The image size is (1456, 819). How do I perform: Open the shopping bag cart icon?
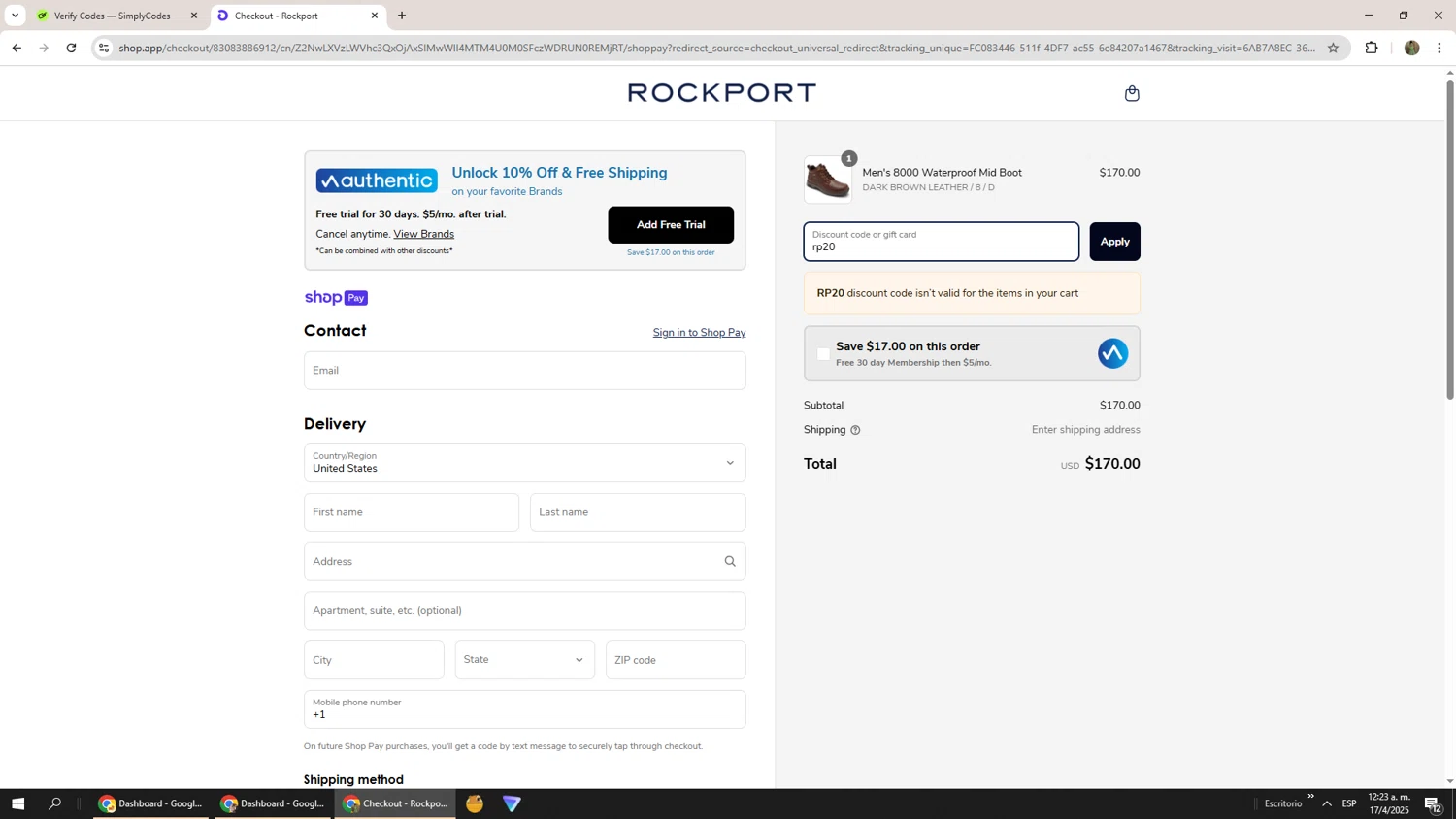1132,93
